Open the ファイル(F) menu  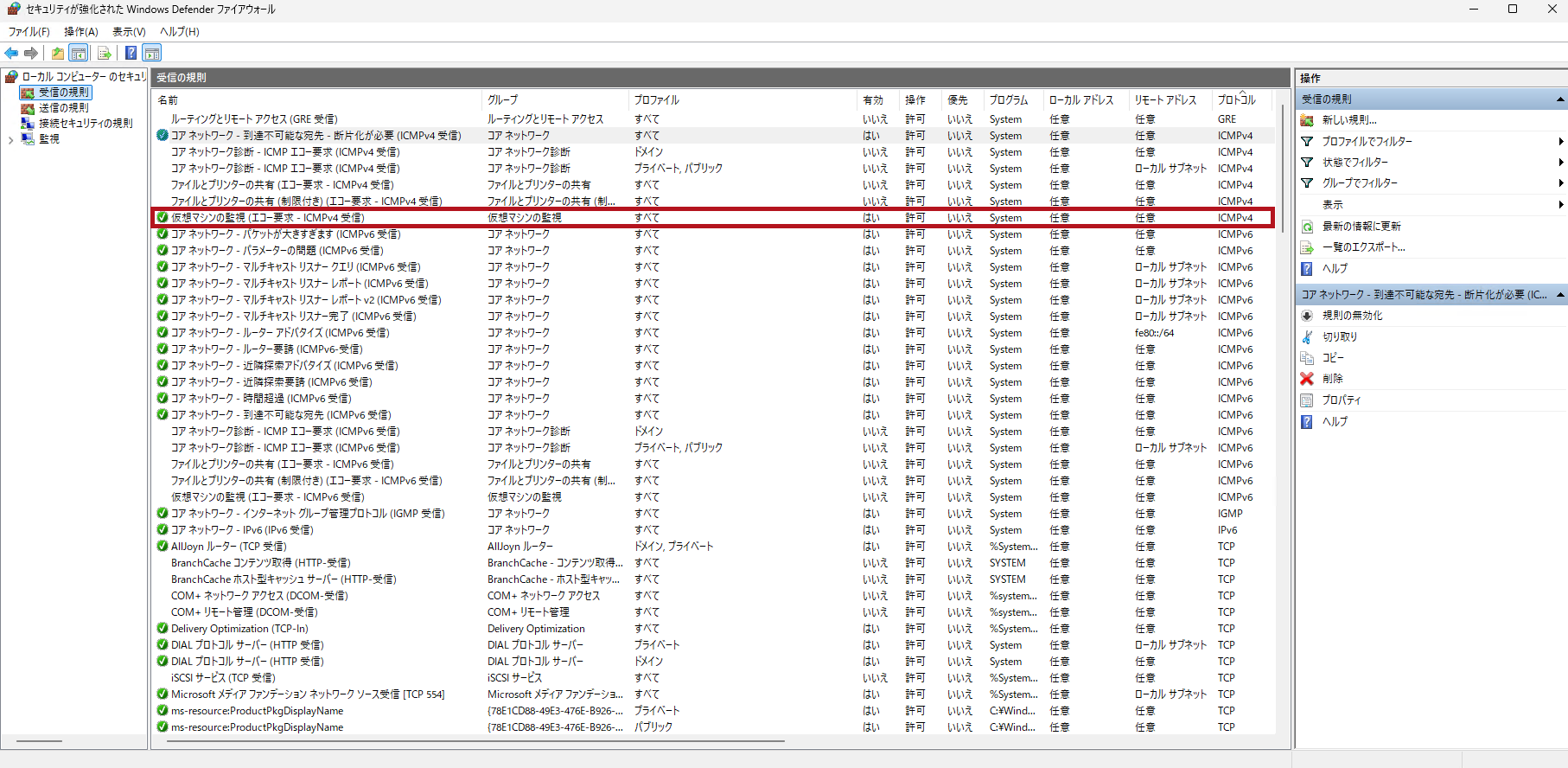(29, 32)
